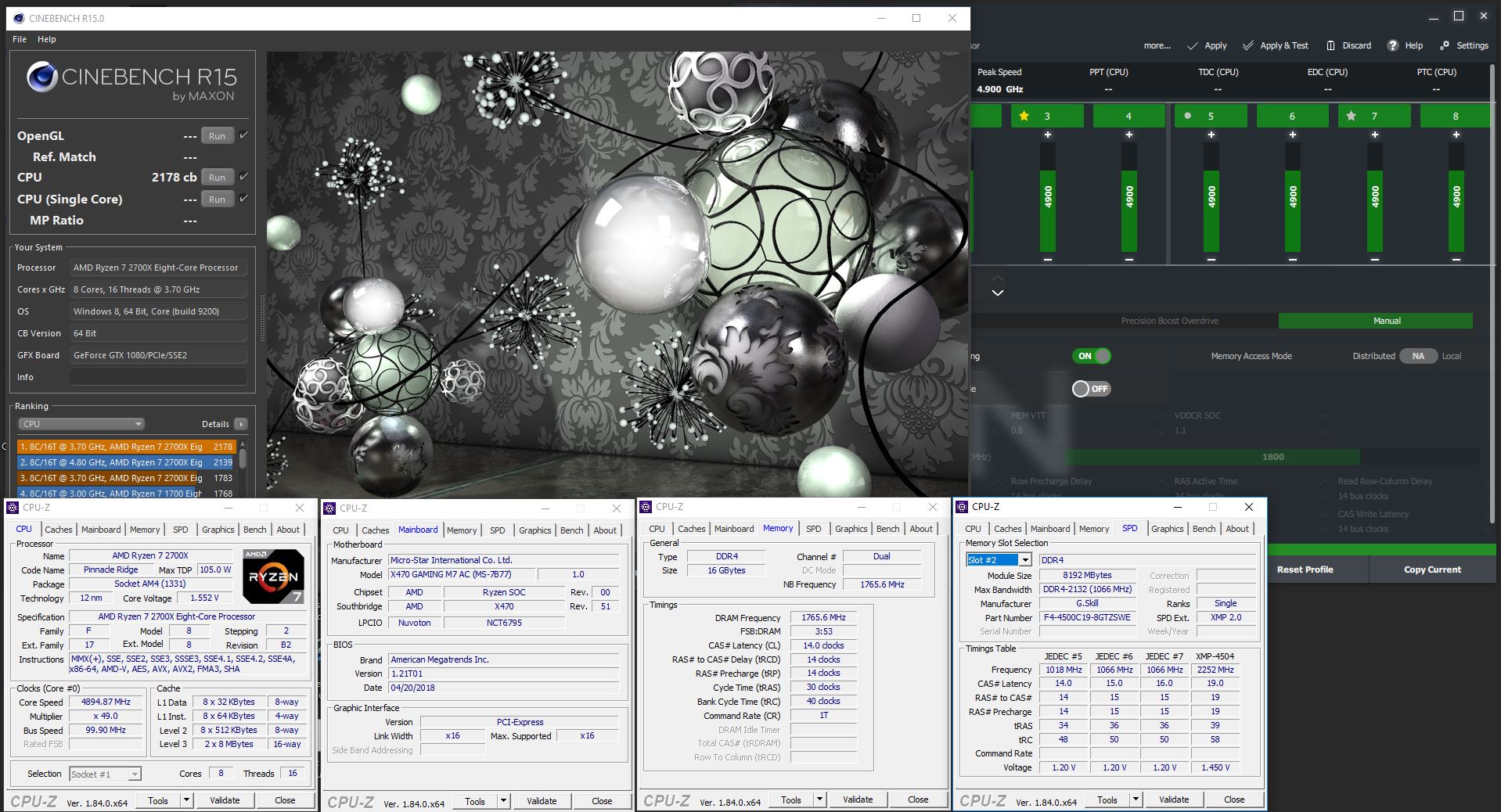Image resolution: width=1501 pixels, height=812 pixels.
Task: Open the Slot #2 memory slot dropdown
Action: [1024, 560]
